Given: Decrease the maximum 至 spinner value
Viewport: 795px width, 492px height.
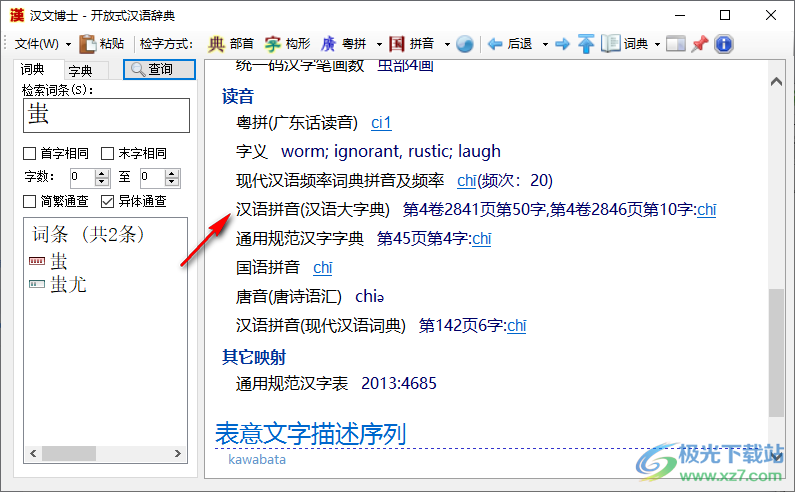Looking at the screenshot, I should click(x=172, y=182).
